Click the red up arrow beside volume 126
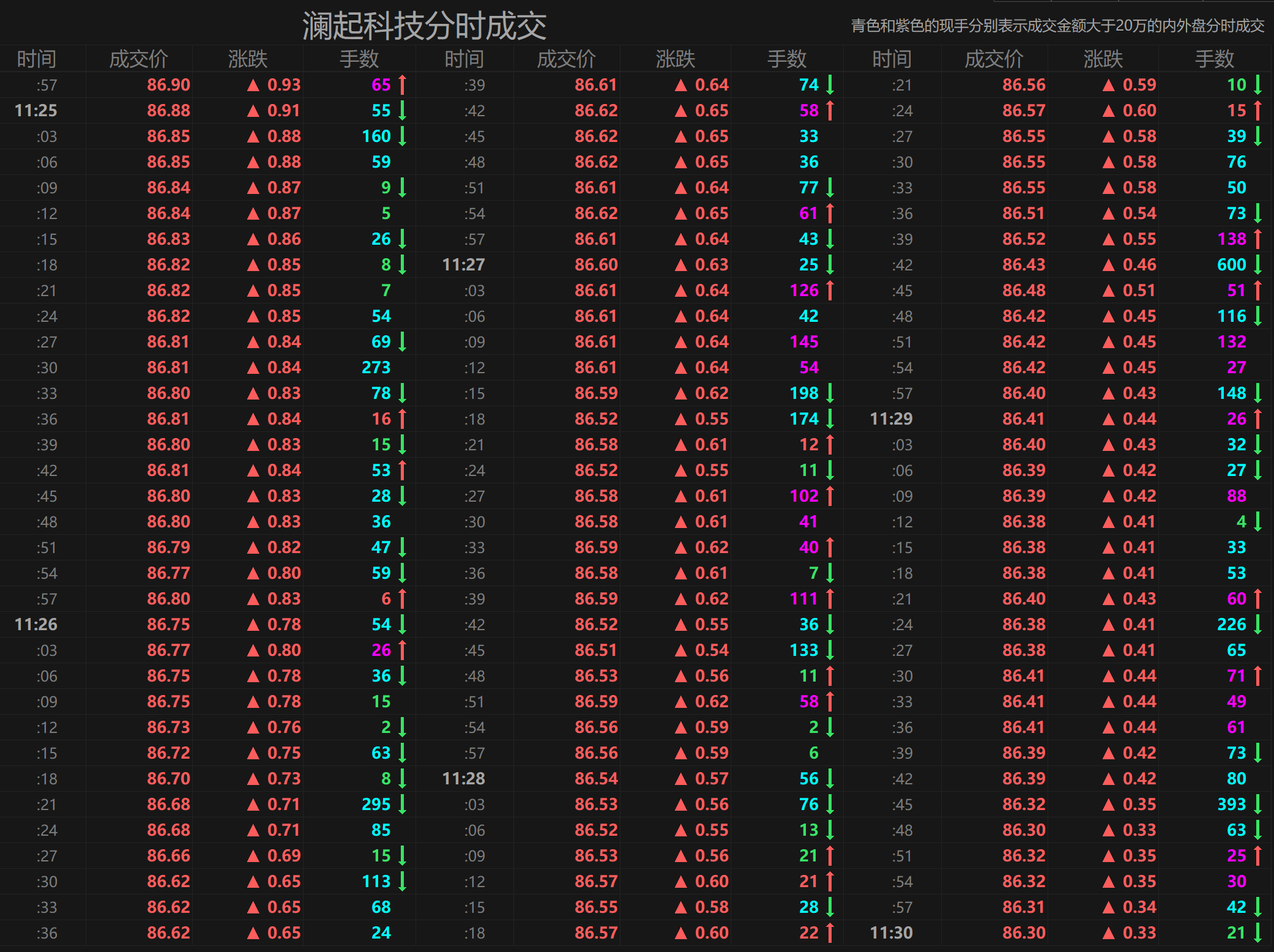Image resolution: width=1274 pixels, height=952 pixels. coord(830,291)
